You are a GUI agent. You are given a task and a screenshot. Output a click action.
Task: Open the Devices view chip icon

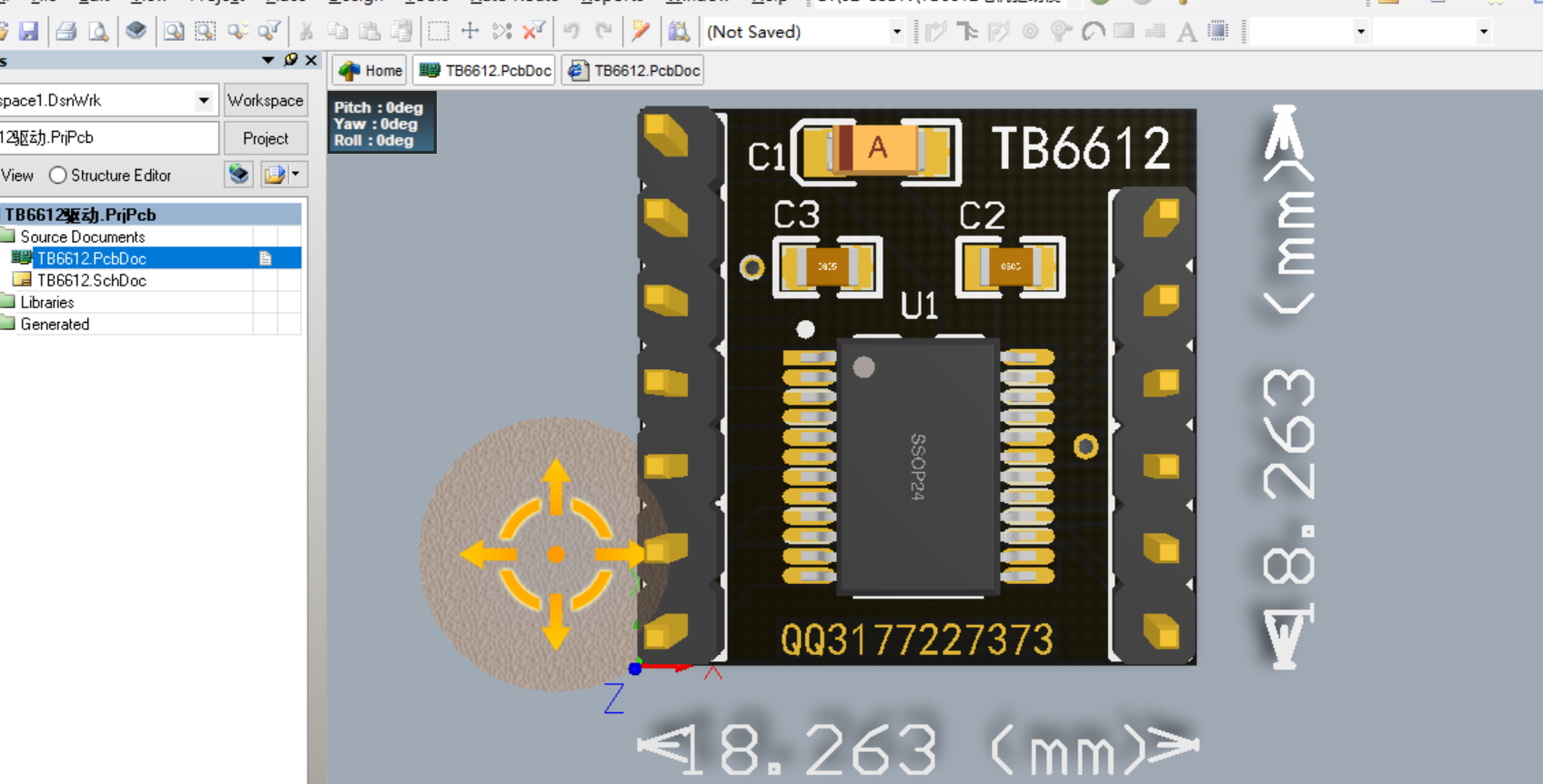[x=136, y=32]
